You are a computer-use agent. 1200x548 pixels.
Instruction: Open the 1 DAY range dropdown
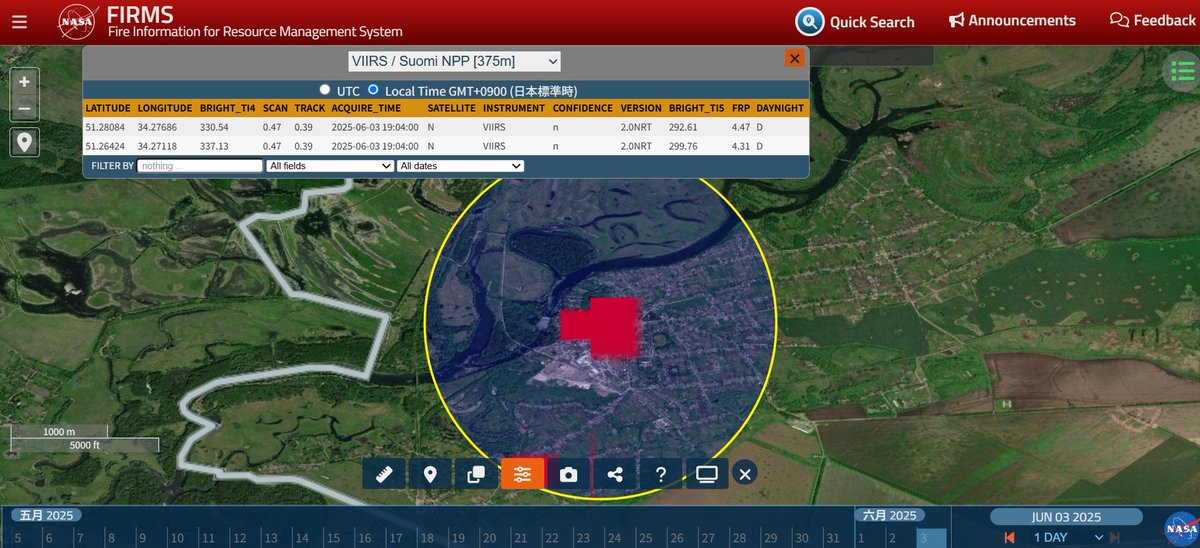(1068, 538)
